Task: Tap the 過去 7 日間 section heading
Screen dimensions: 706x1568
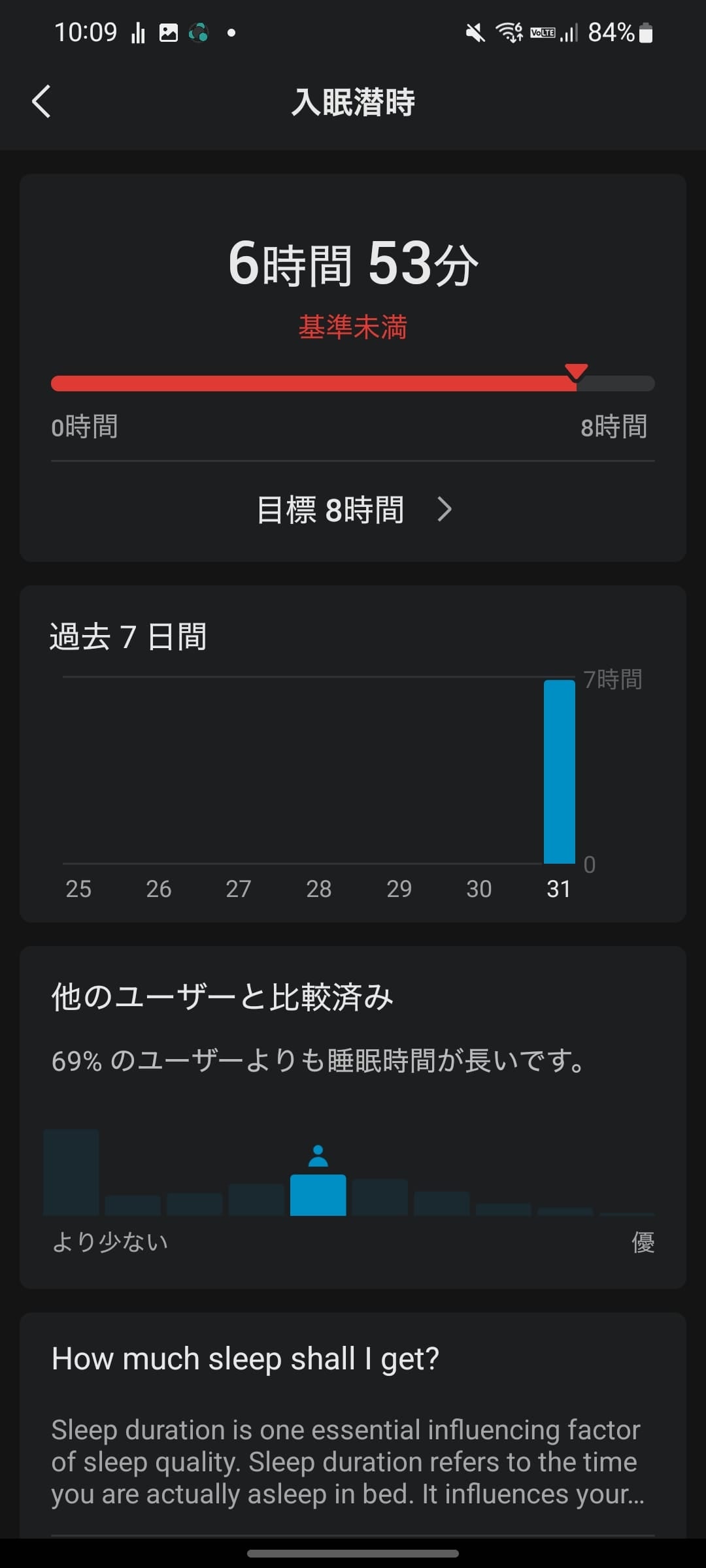Action: 129,637
